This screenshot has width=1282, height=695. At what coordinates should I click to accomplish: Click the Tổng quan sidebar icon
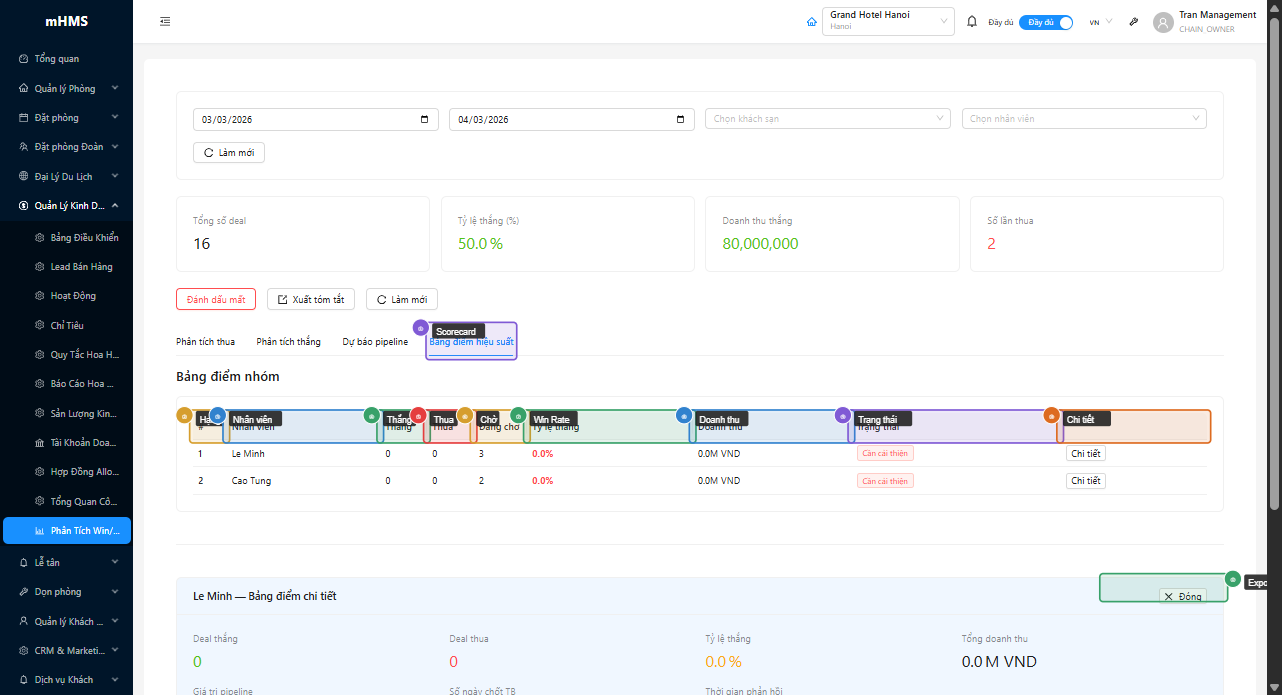(24, 59)
